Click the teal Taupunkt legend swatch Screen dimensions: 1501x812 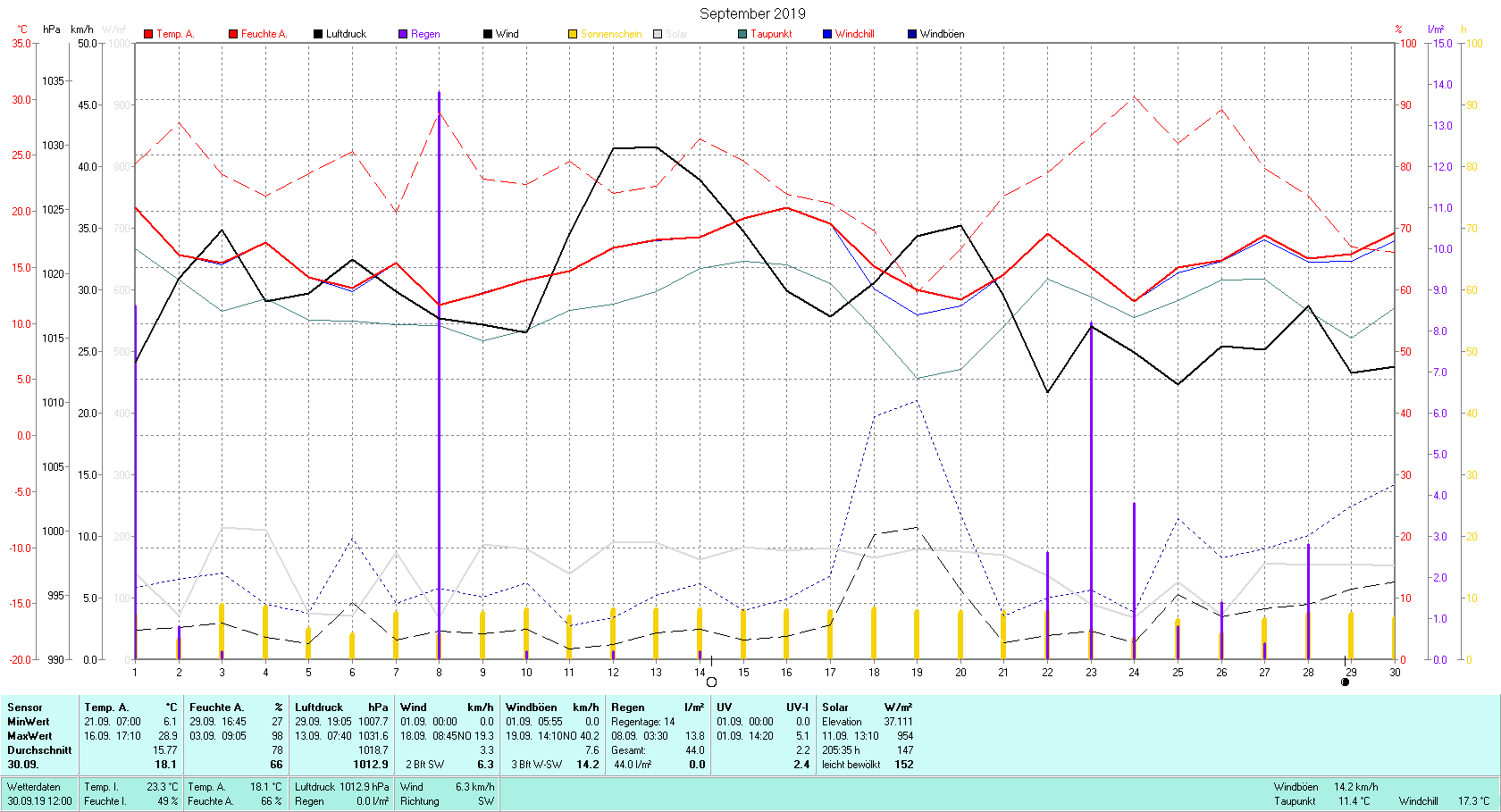click(x=742, y=34)
